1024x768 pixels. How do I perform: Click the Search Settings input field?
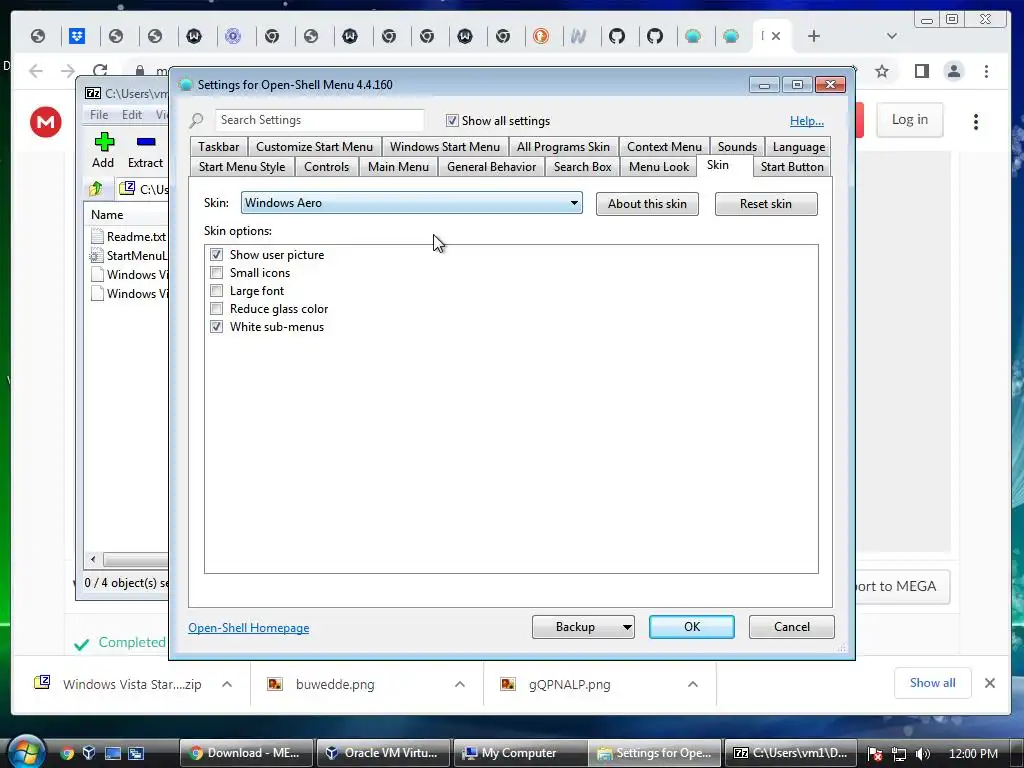pyautogui.click(x=319, y=120)
